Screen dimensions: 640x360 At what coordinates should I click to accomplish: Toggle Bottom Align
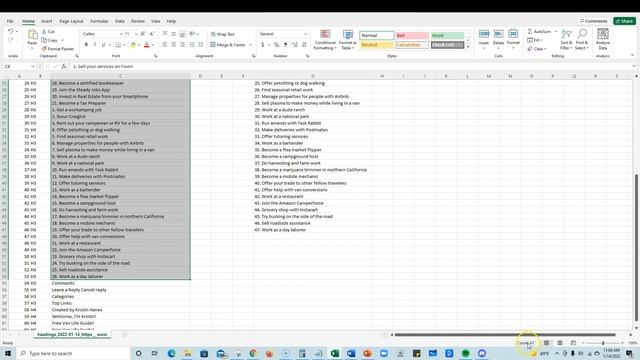182,34
